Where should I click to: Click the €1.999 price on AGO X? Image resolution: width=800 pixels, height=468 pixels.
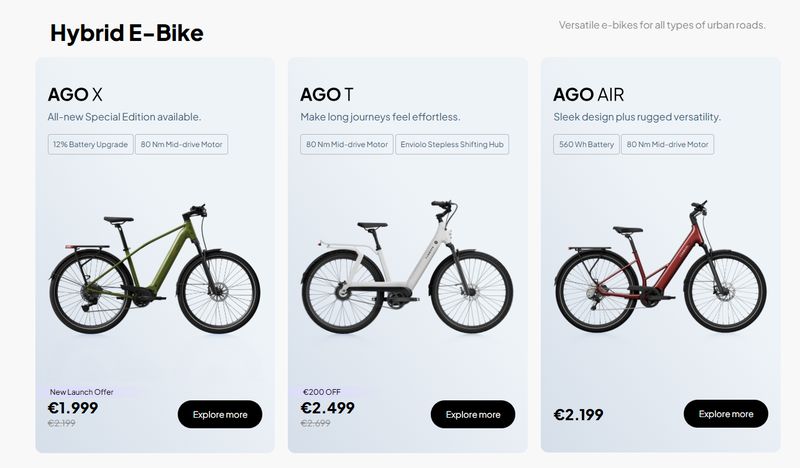[73, 408]
